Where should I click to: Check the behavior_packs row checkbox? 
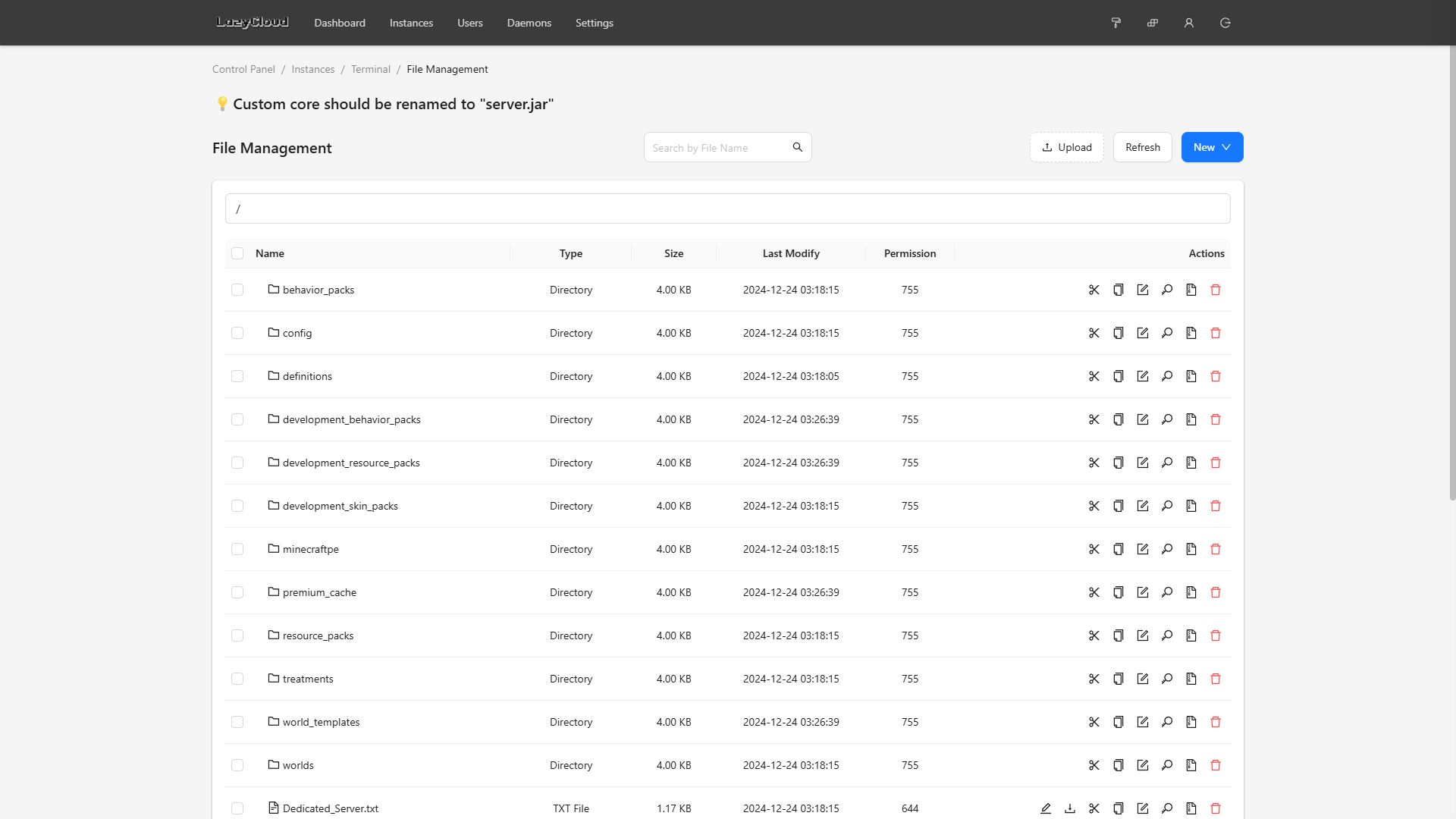click(x=237, y=290)
